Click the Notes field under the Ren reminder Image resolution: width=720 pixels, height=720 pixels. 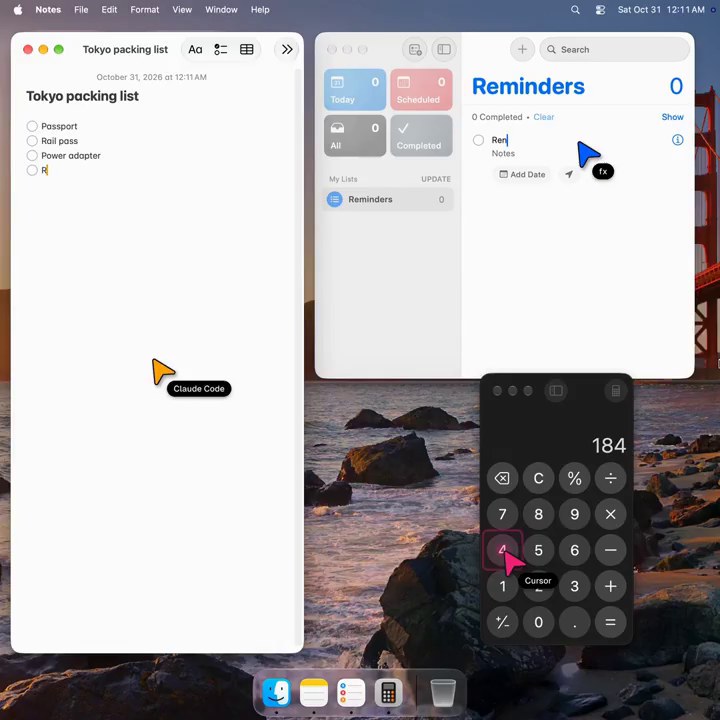click(503, 153)
